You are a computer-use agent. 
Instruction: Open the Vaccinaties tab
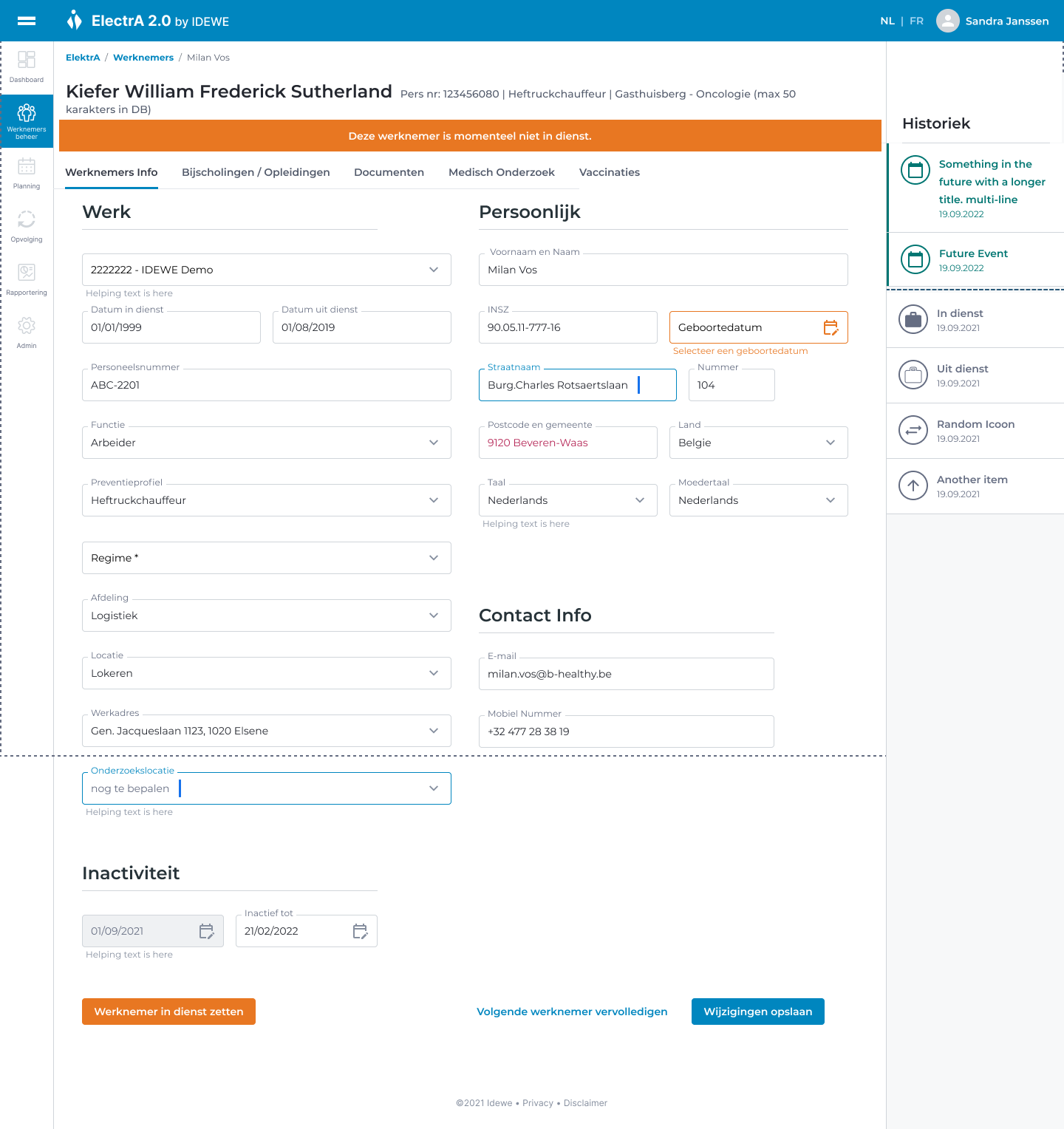(x=609, y=172)
